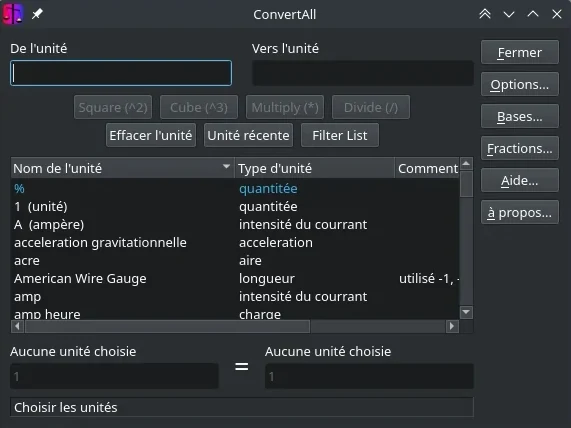This screenshot has width=571, height=428.
Task: Click the Comment column header
Action: [x=427, y=168]
